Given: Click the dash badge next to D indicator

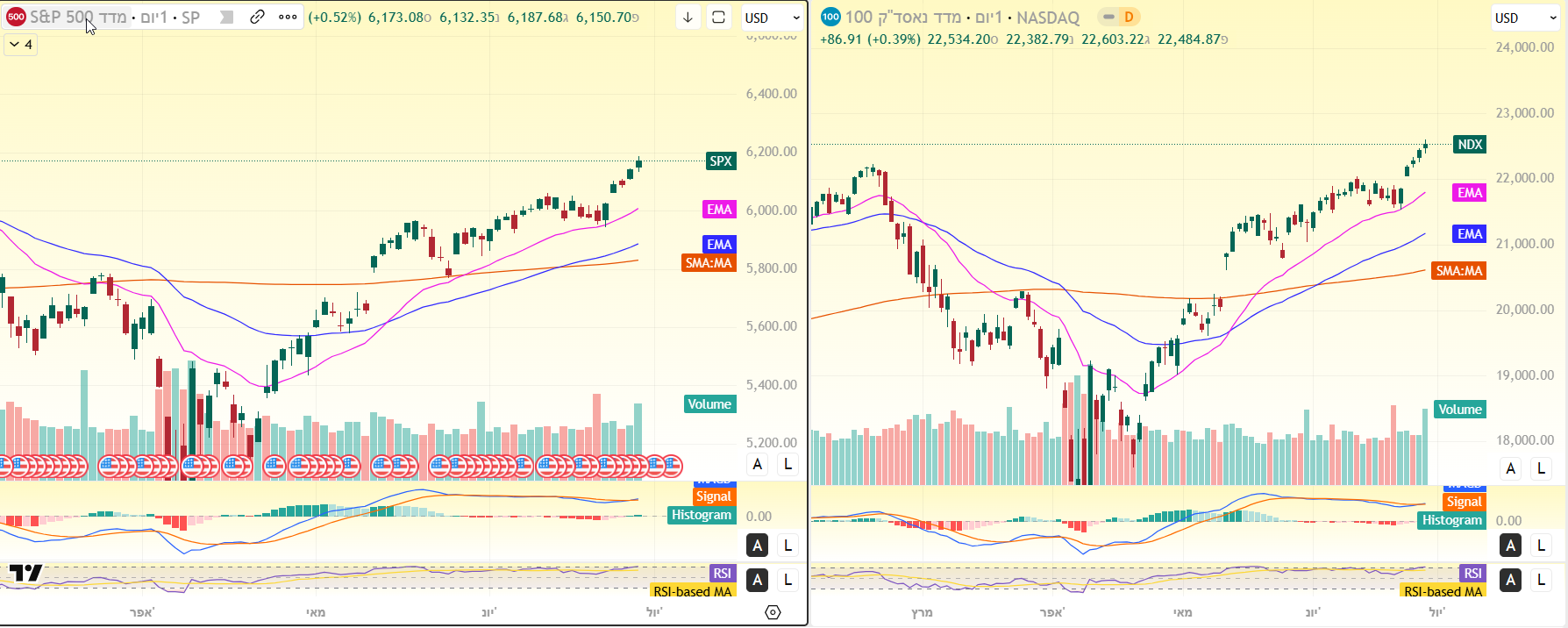Looking at the screenshot, I should (x=1108, y=17).
